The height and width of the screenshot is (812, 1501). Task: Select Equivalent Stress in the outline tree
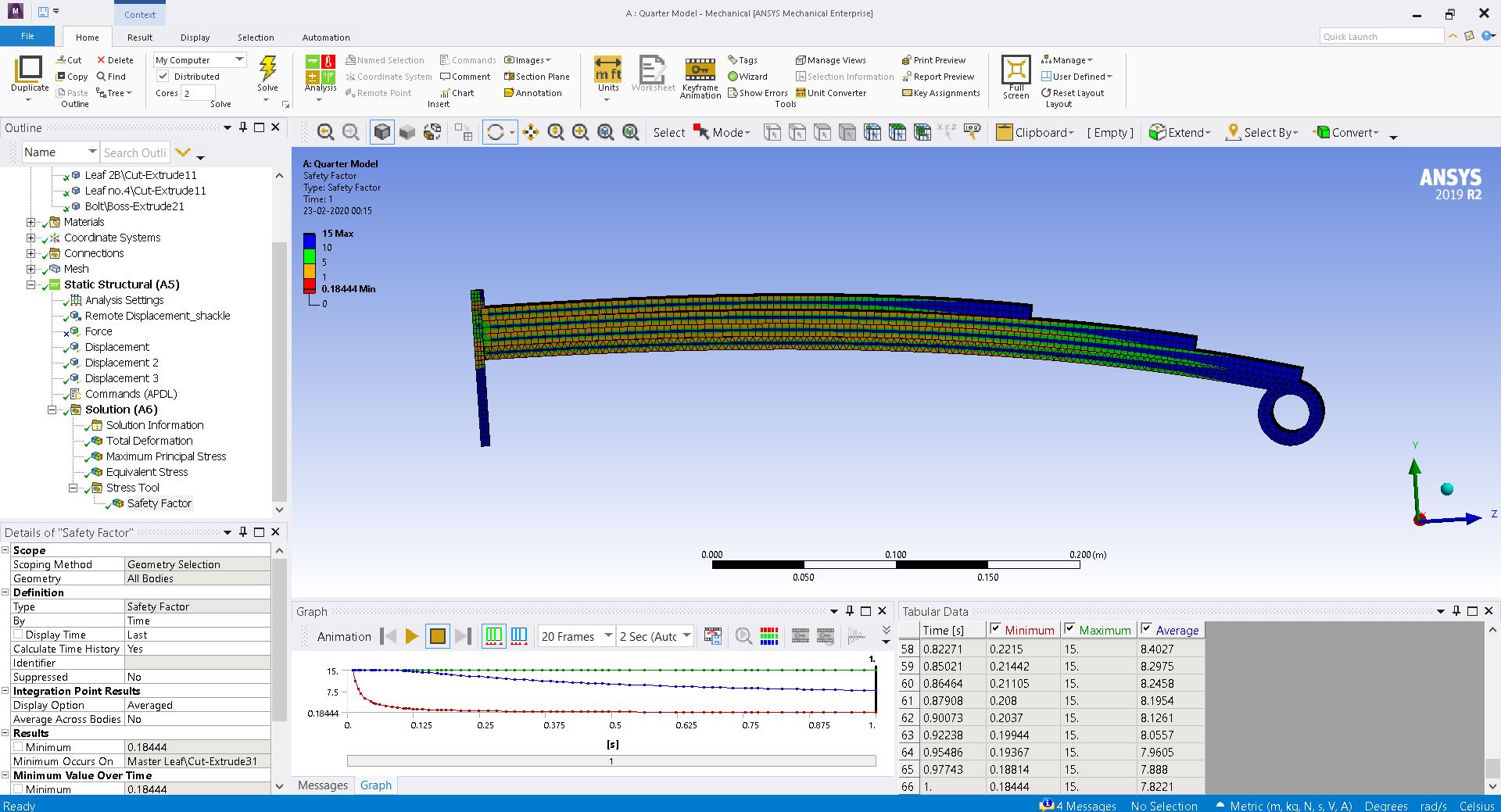pyautogui.click(x=147, y=472)
